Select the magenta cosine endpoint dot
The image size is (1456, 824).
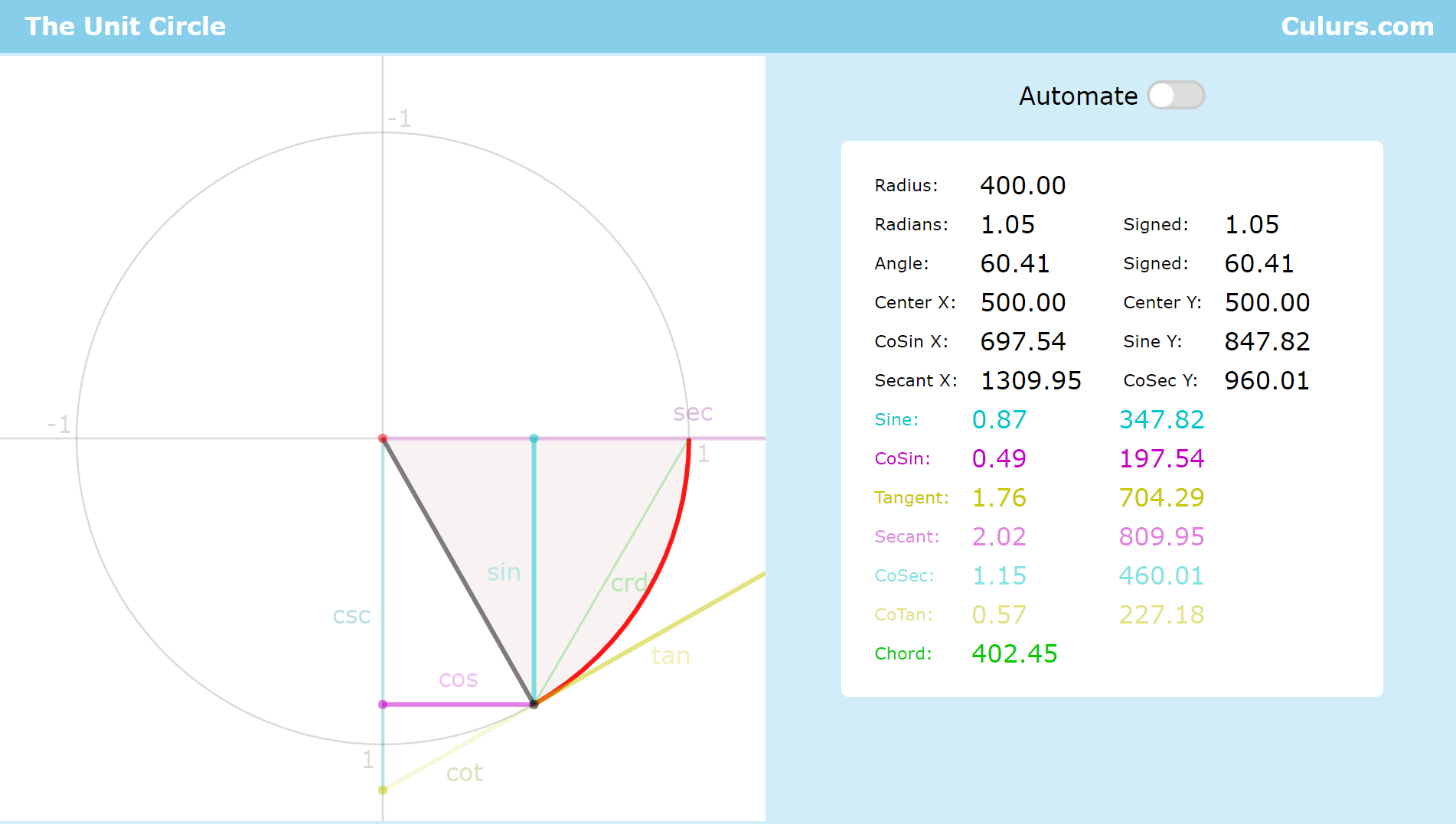(x=383, y=703)
